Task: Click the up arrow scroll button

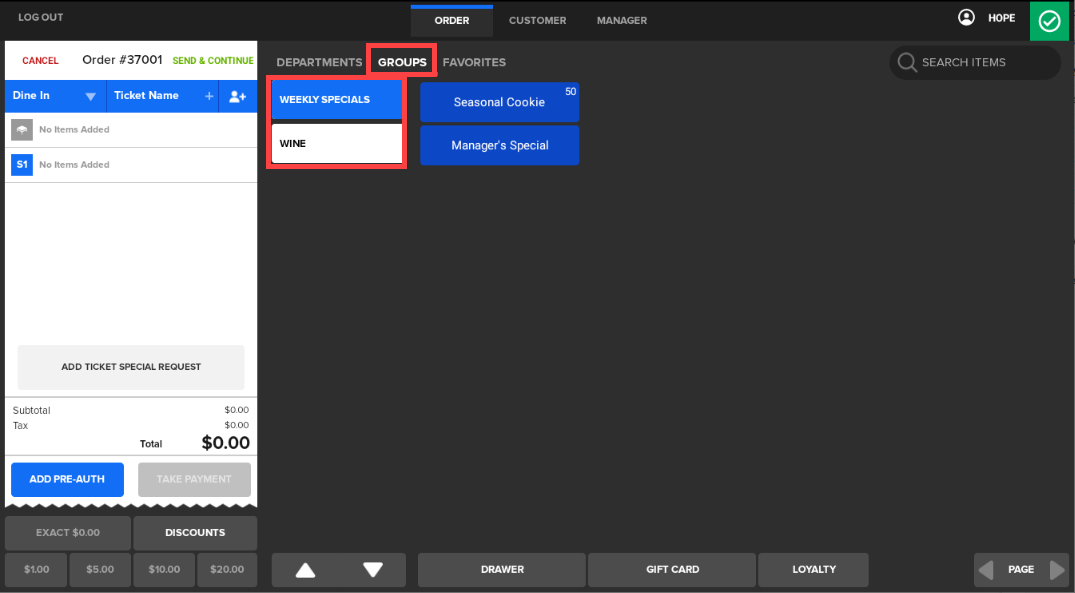Action: click(306, 570)
